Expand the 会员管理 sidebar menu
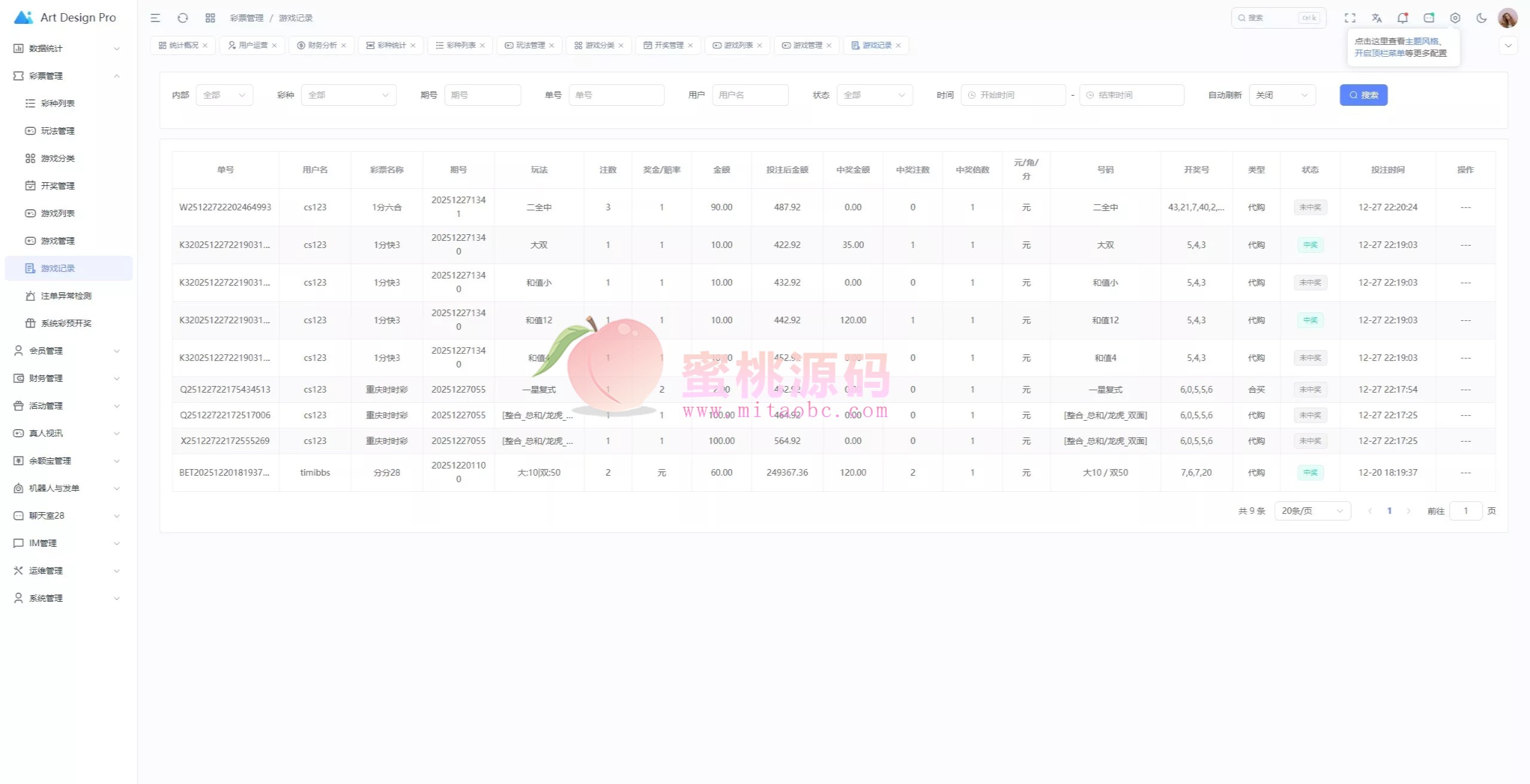Image resolution: width=1530 pixels, height=784 pixels. [x=66, y=351]
